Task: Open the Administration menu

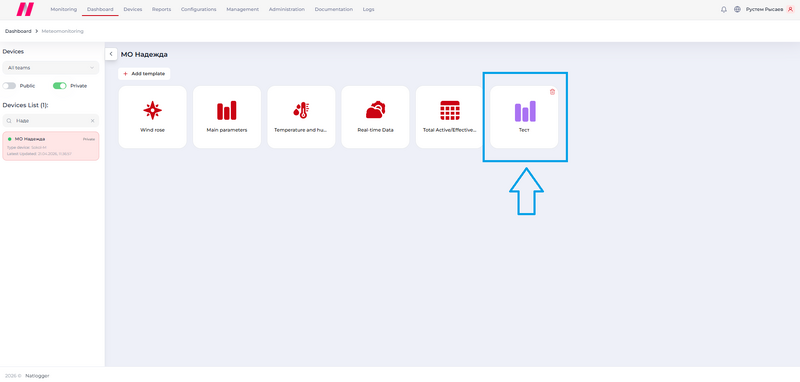Action: point(287,9)
